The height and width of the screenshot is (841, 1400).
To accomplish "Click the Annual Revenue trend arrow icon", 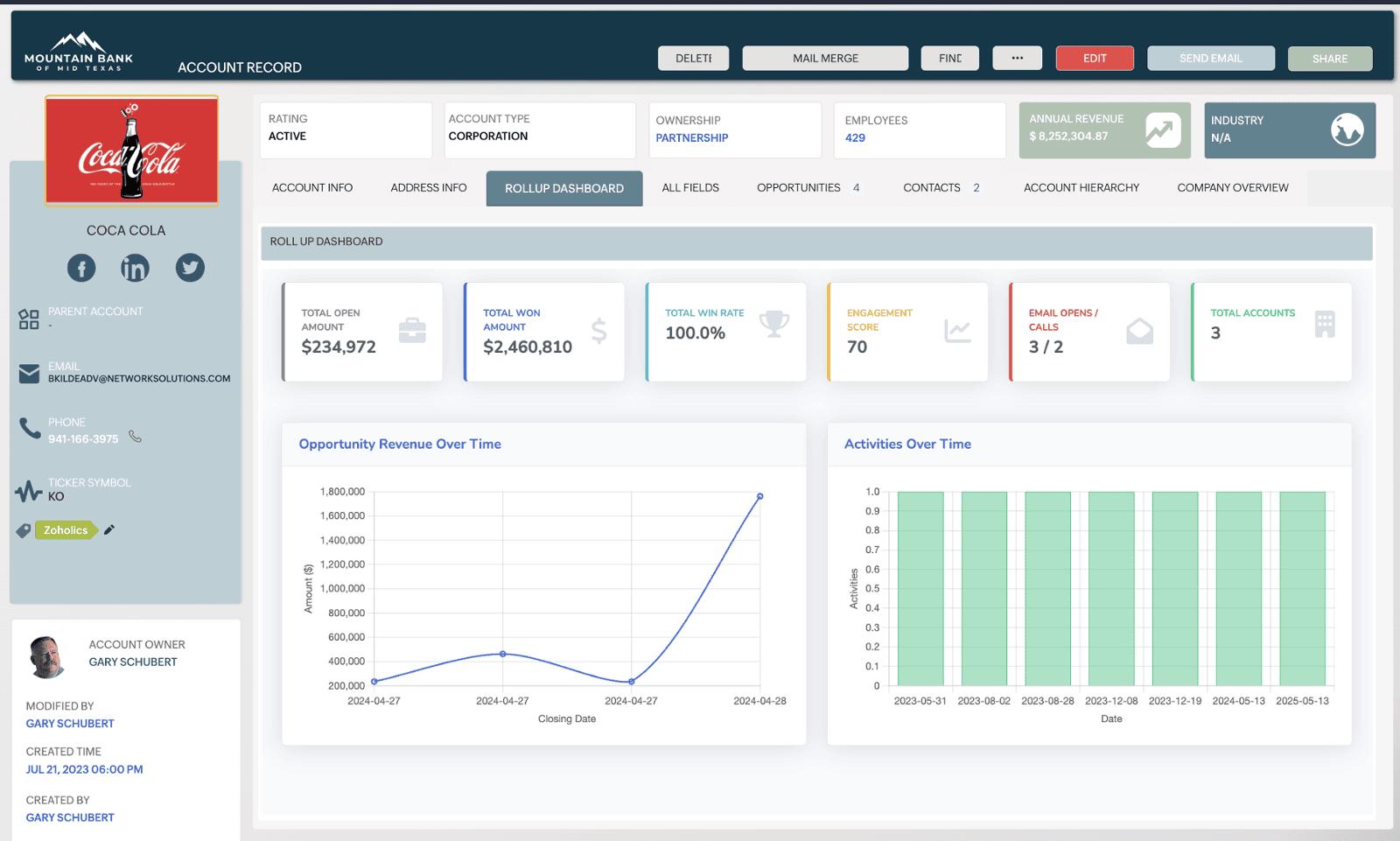I will point(1163,130).
